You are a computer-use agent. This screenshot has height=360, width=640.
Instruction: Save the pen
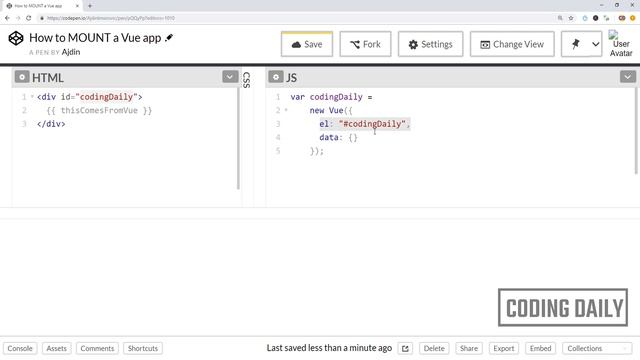307,44
